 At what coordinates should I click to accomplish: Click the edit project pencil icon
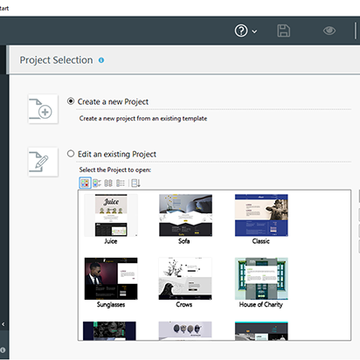pos(43,162)
